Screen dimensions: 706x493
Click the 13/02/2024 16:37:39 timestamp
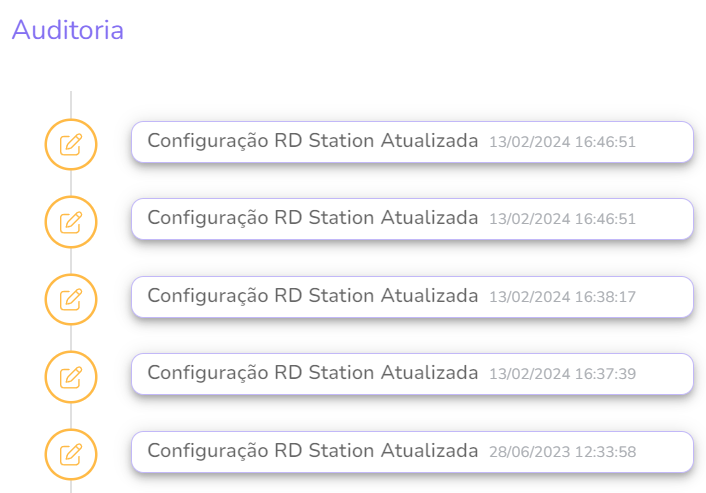pyautogui.click(x=562, y=374)
